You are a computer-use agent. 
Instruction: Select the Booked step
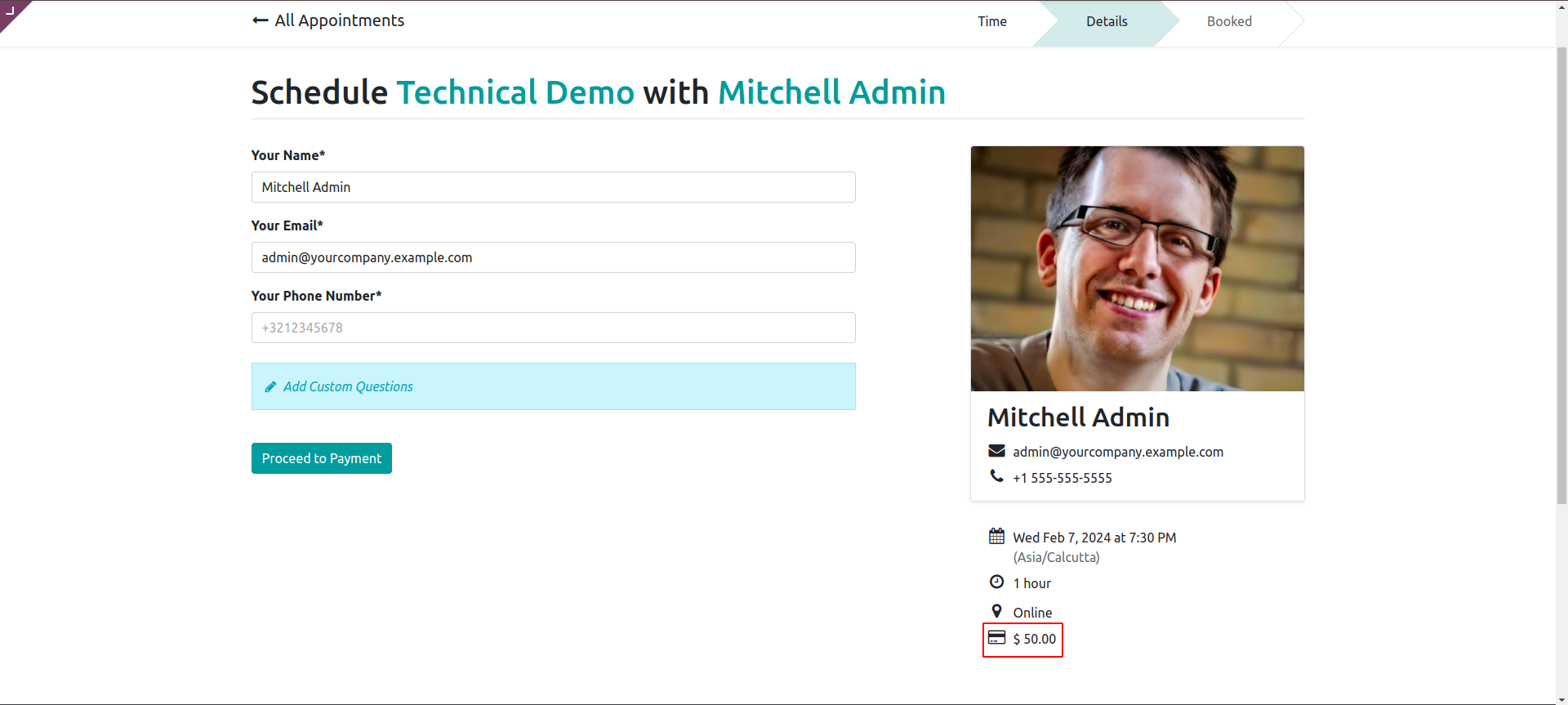pos(1229,21)
